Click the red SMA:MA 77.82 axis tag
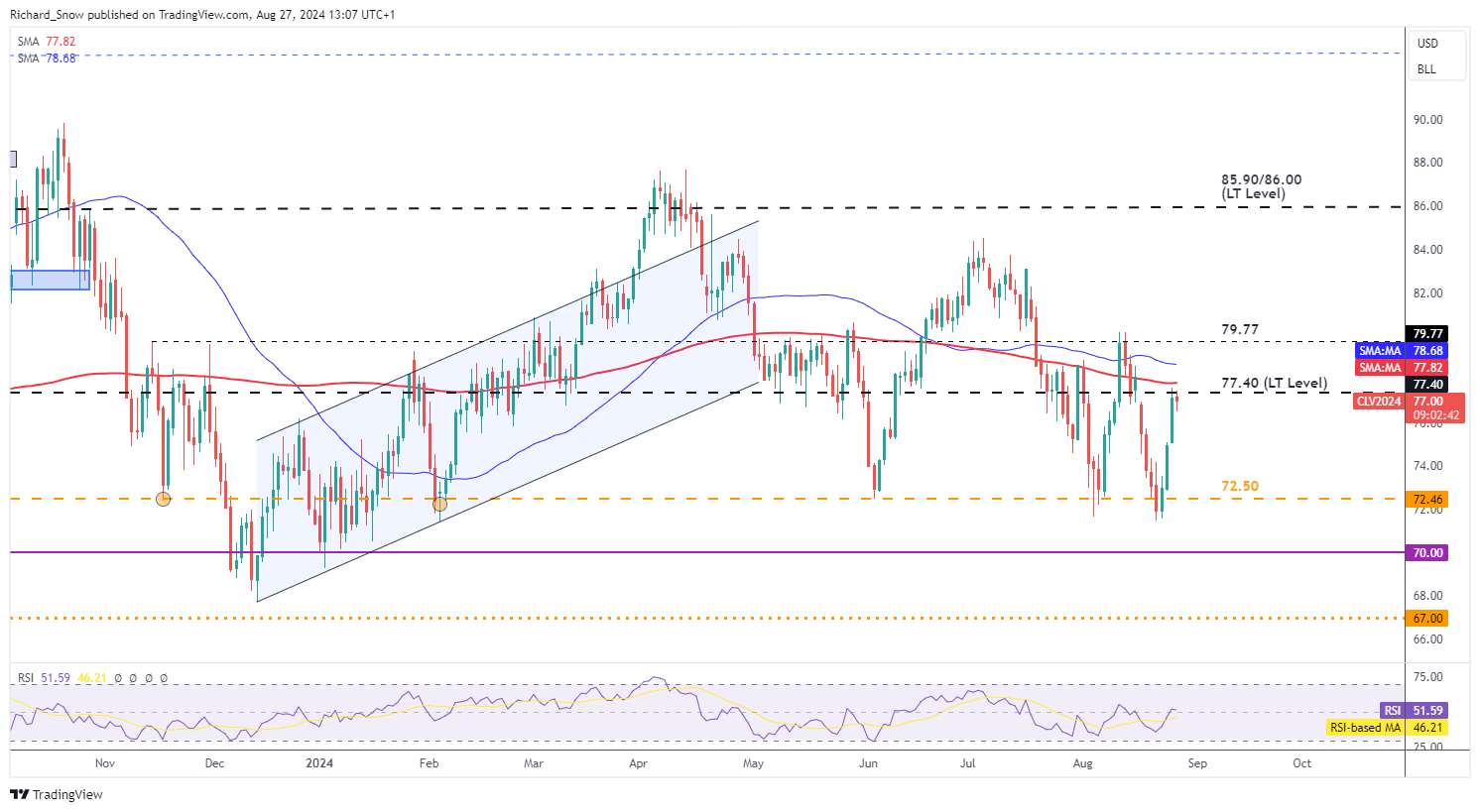This screenshot has width=1480, height=812. pyautogui.click(x=1400, y=368)
